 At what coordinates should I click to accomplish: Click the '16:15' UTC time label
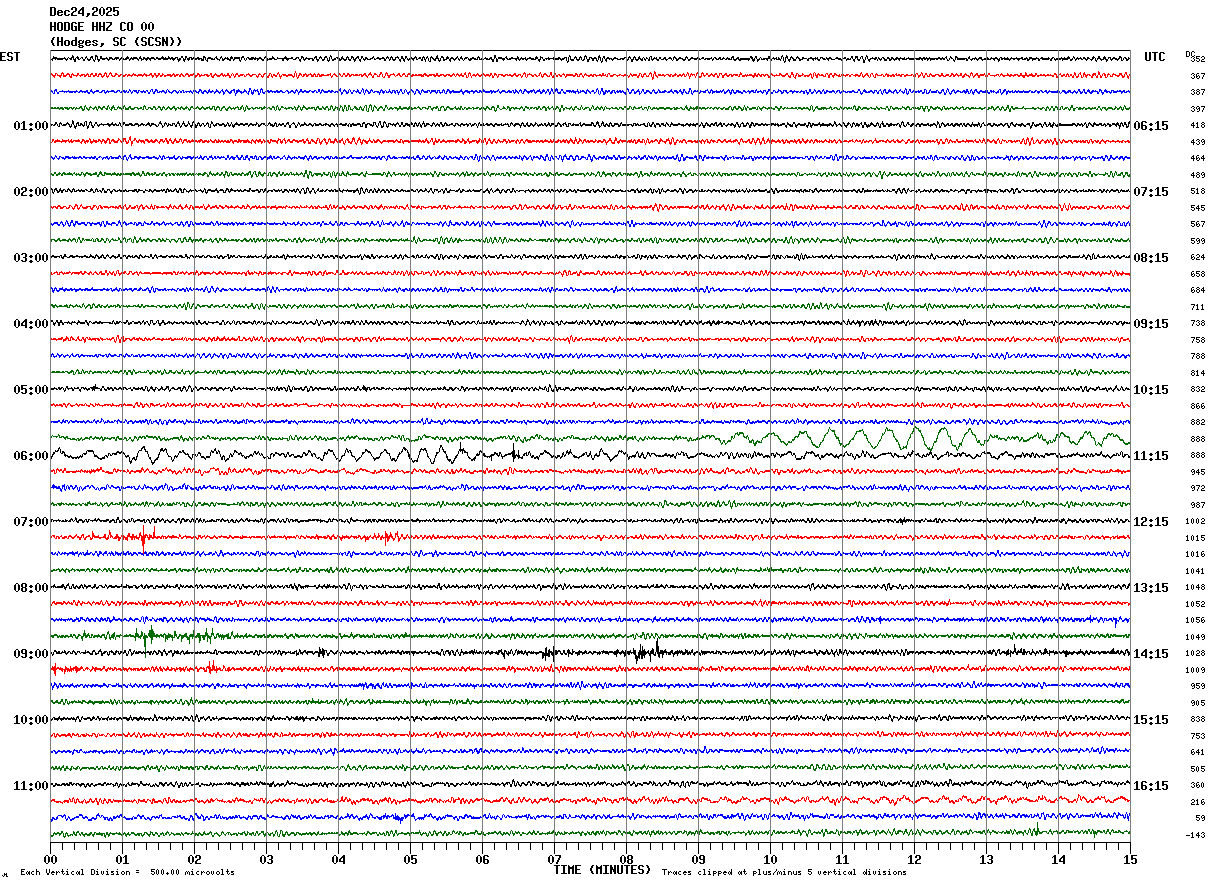coord(1151,786)
